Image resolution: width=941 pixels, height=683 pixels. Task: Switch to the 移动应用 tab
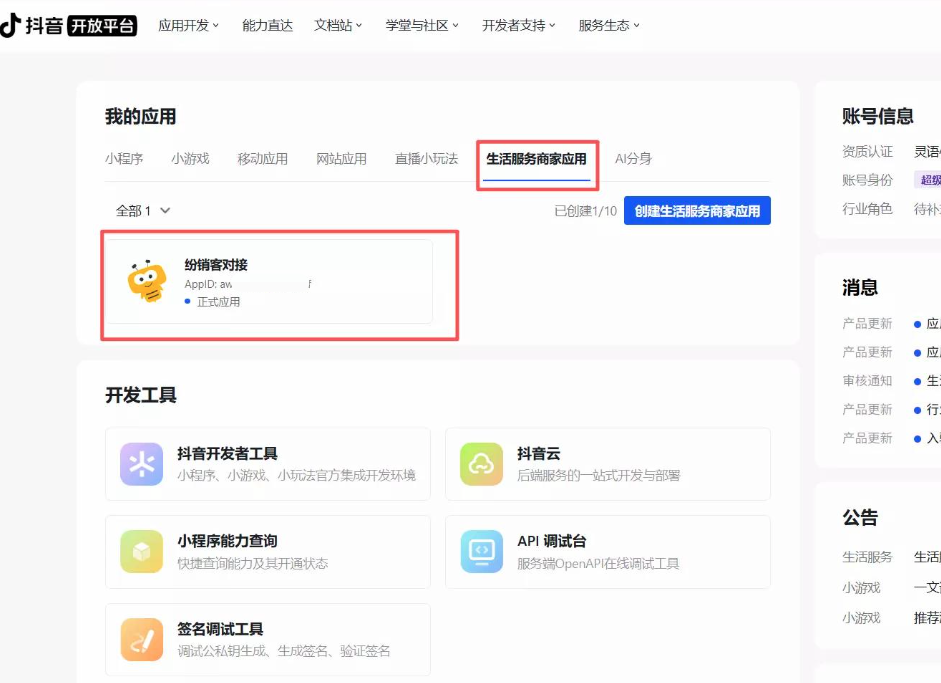click(262, 159)
